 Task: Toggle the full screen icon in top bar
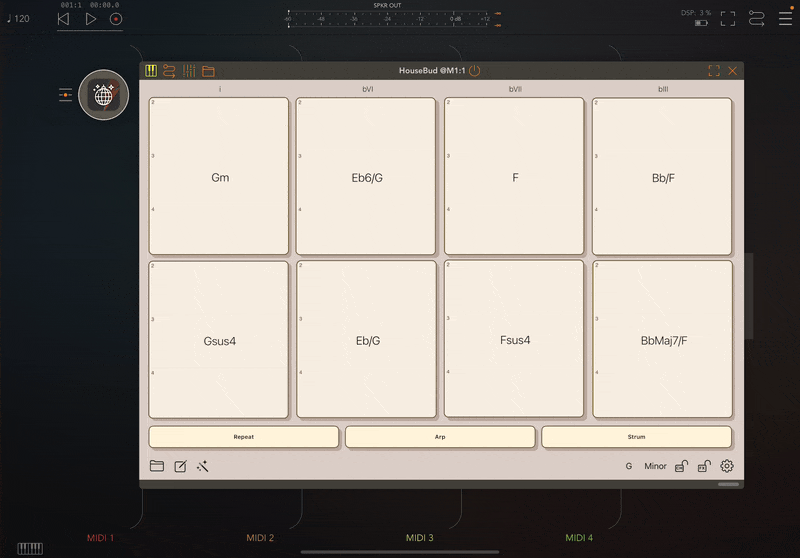[x=728, y=19]
